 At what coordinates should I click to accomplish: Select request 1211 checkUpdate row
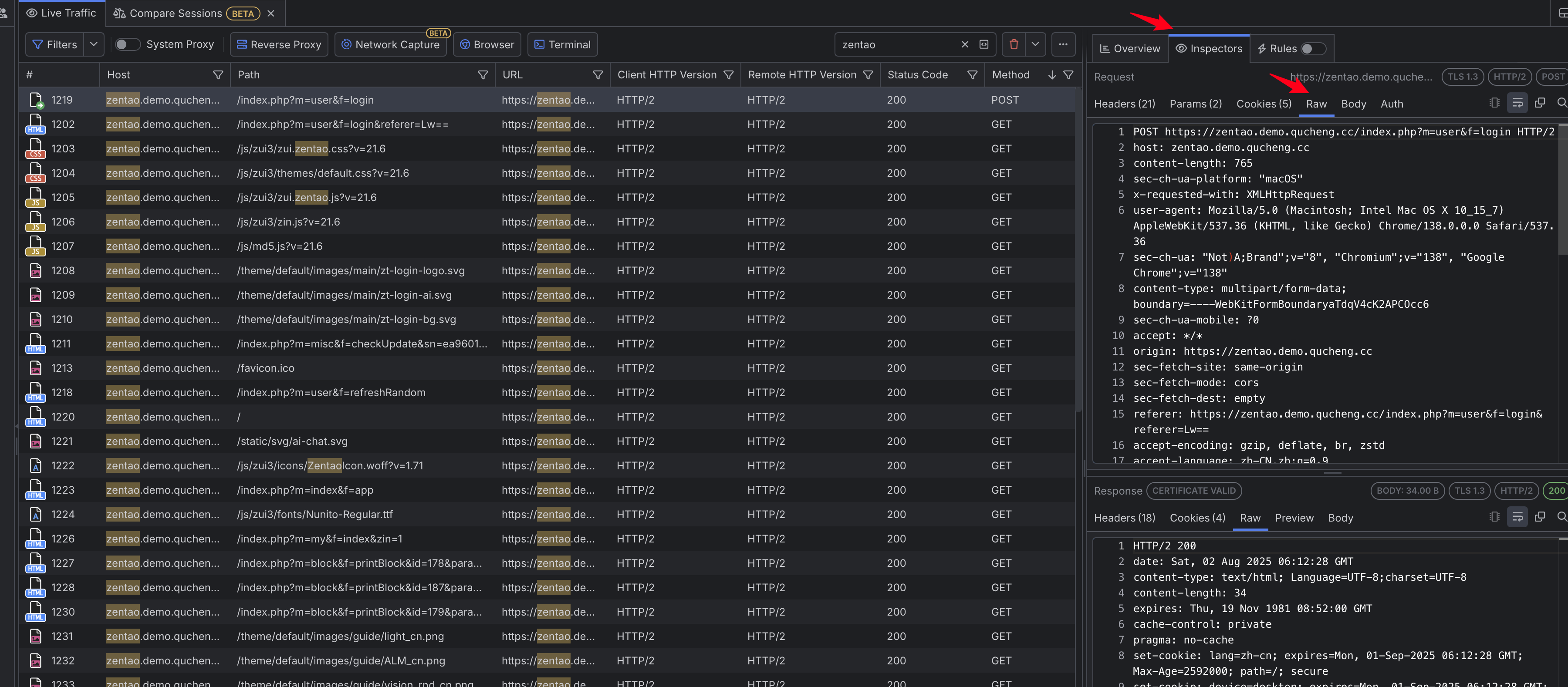[x=362, y=344]
